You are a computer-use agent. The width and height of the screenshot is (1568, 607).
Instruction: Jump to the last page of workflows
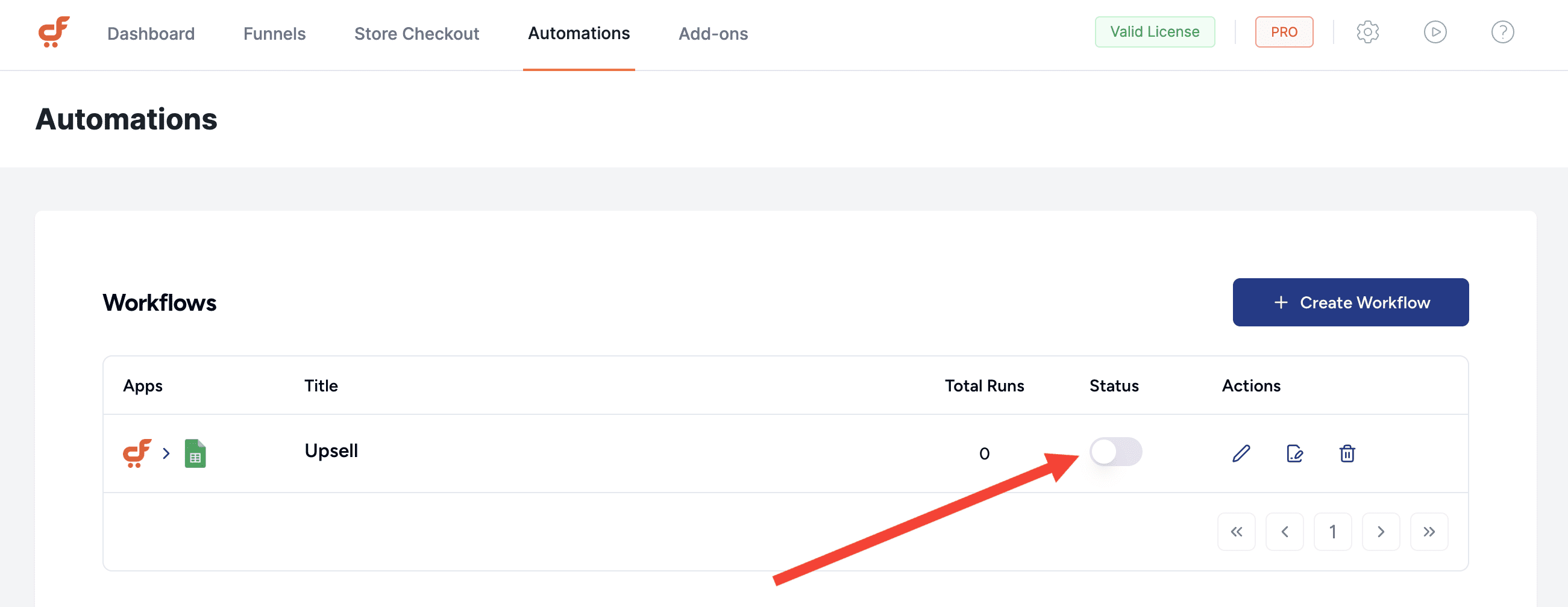1429,532
